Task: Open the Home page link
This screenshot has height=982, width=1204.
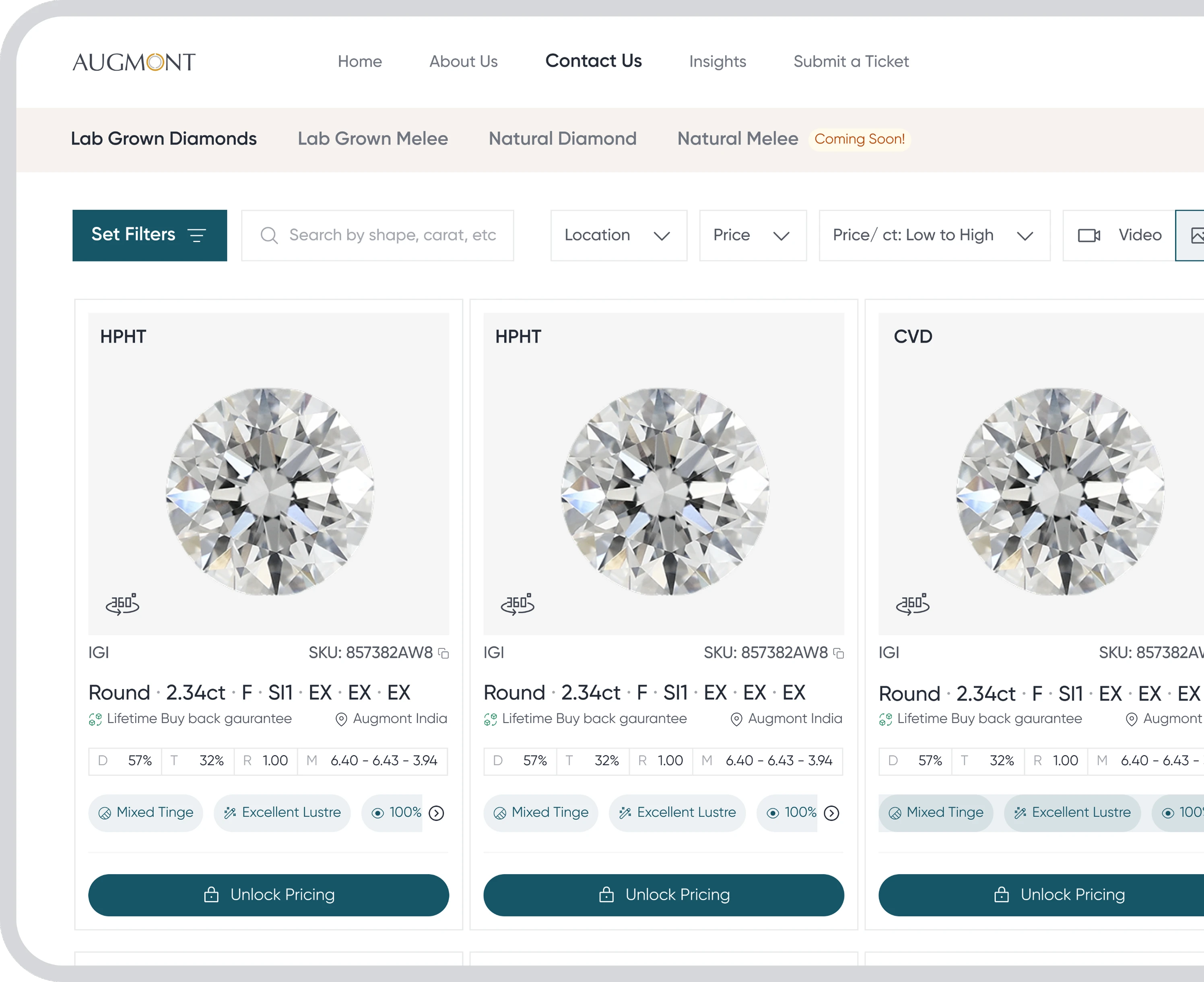Action: [x=360, y=61]
